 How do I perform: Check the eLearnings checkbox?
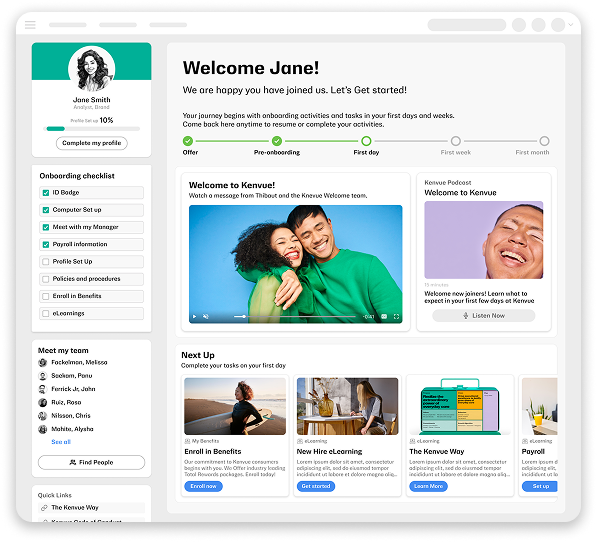pyautogui.click(x=46, y=314)
